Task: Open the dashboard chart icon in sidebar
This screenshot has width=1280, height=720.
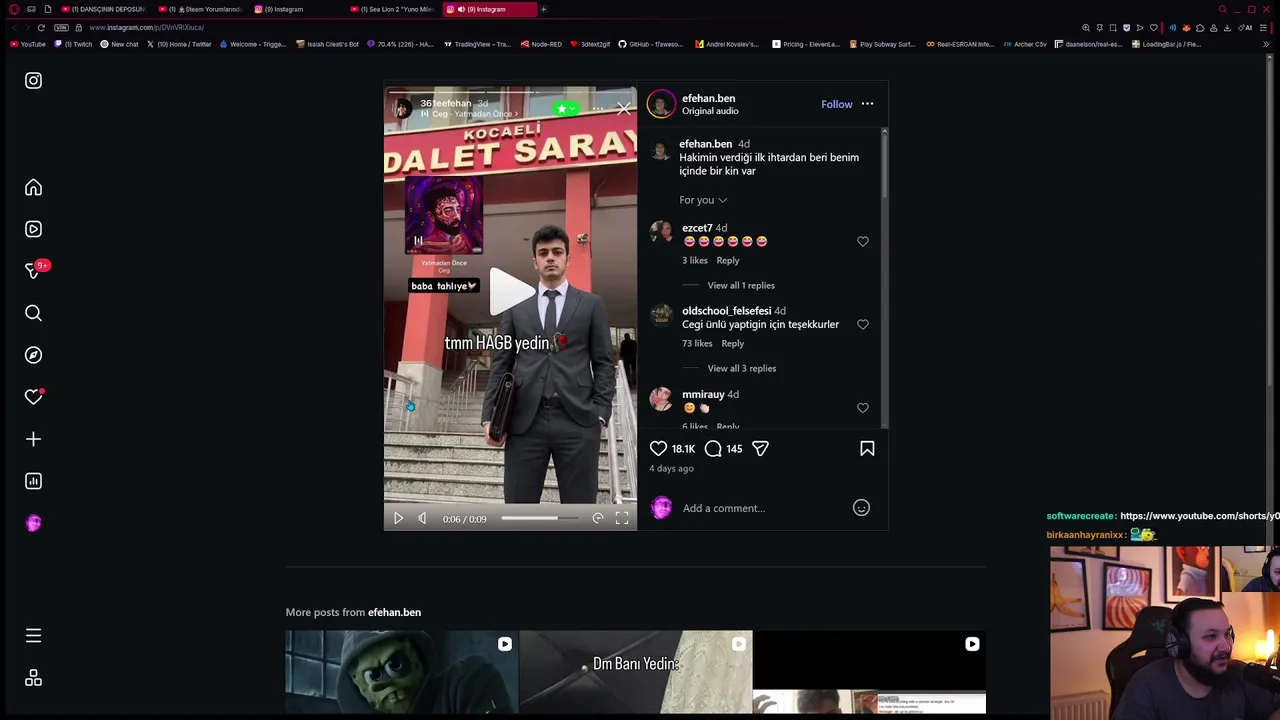Action: (x=33, y=481)
